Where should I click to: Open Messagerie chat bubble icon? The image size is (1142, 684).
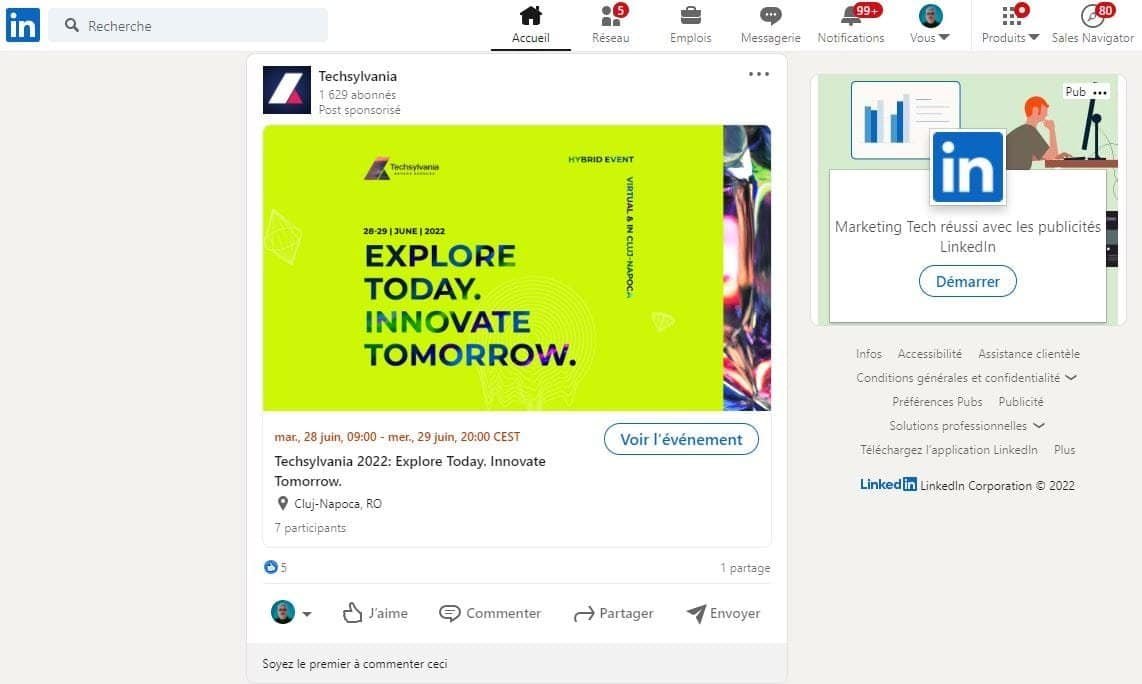pyautogui.click(x=771, y=15)
